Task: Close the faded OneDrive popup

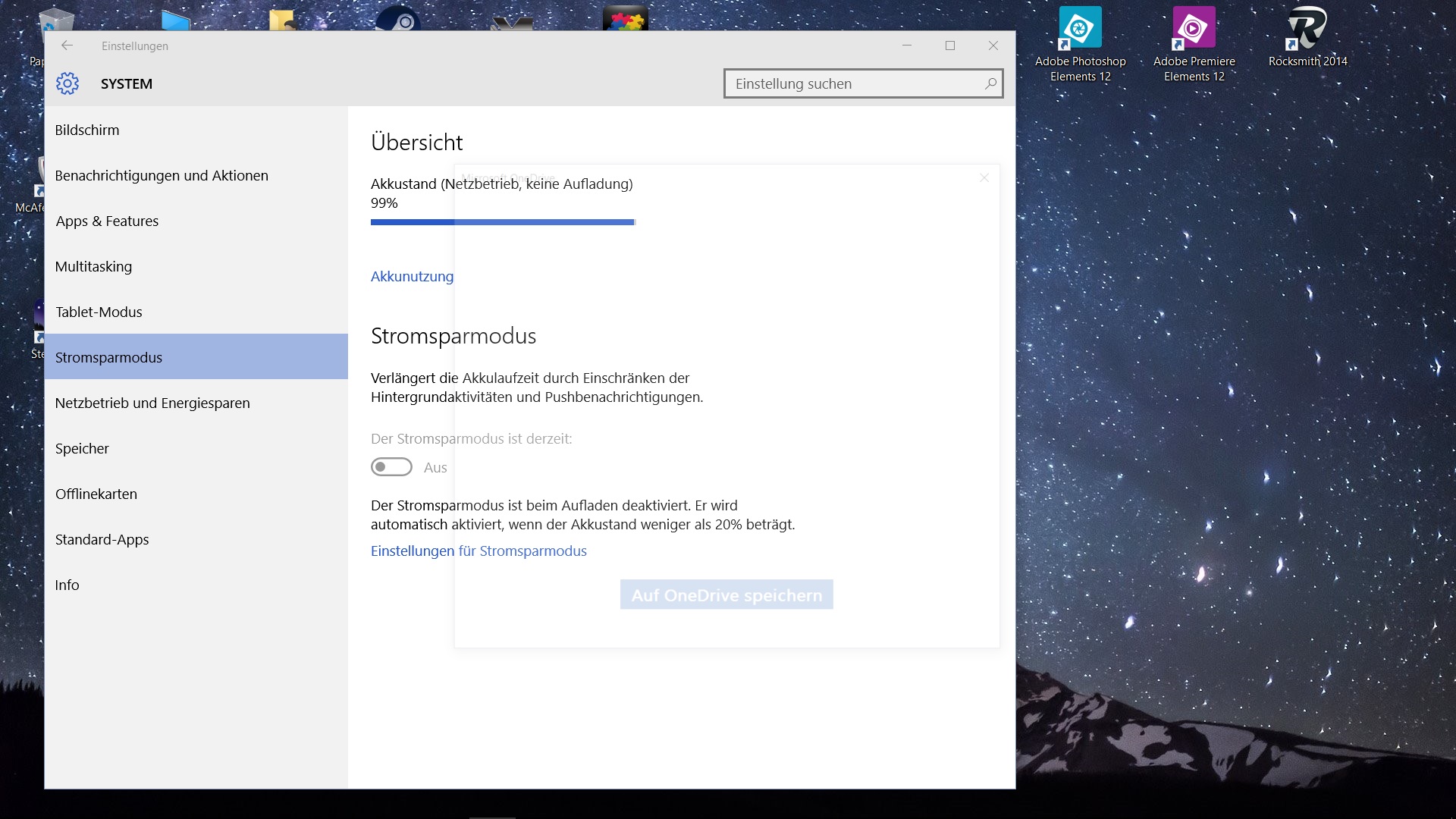Action: click(x=984, y=177)
